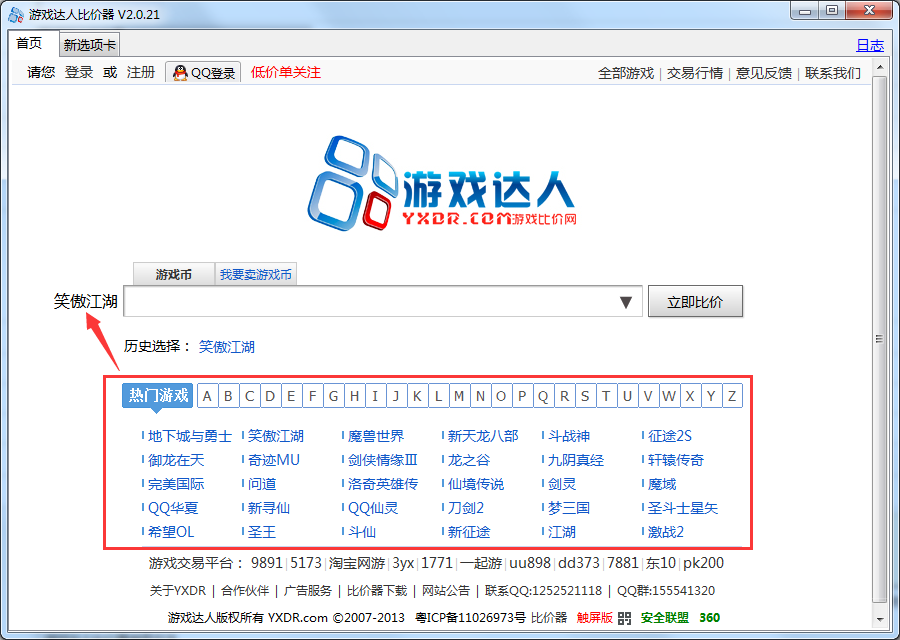
Task: Select the game 新天龙八部
Action: (483, 436)
